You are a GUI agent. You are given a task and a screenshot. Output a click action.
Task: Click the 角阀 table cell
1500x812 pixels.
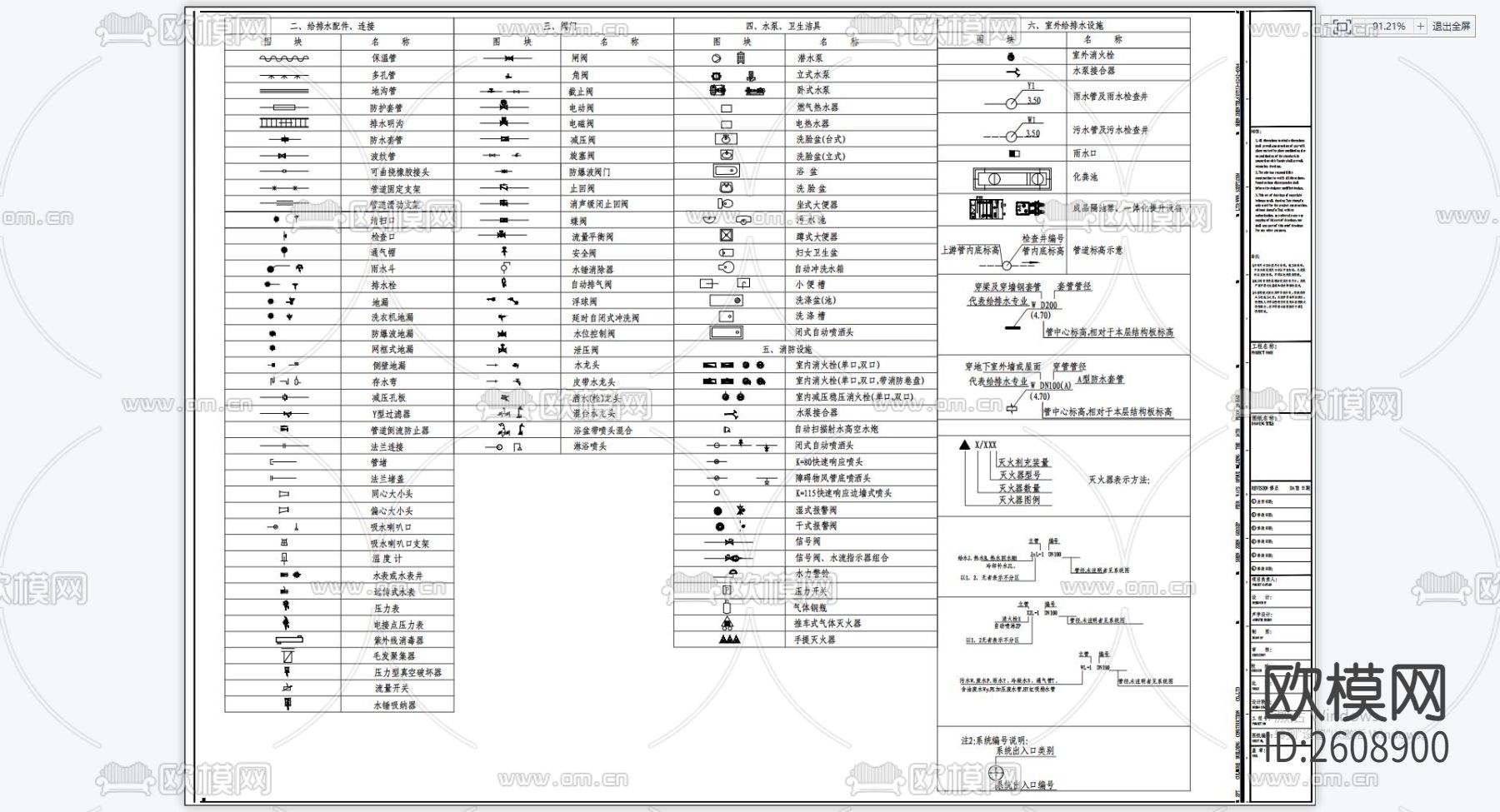click(617, 75)
